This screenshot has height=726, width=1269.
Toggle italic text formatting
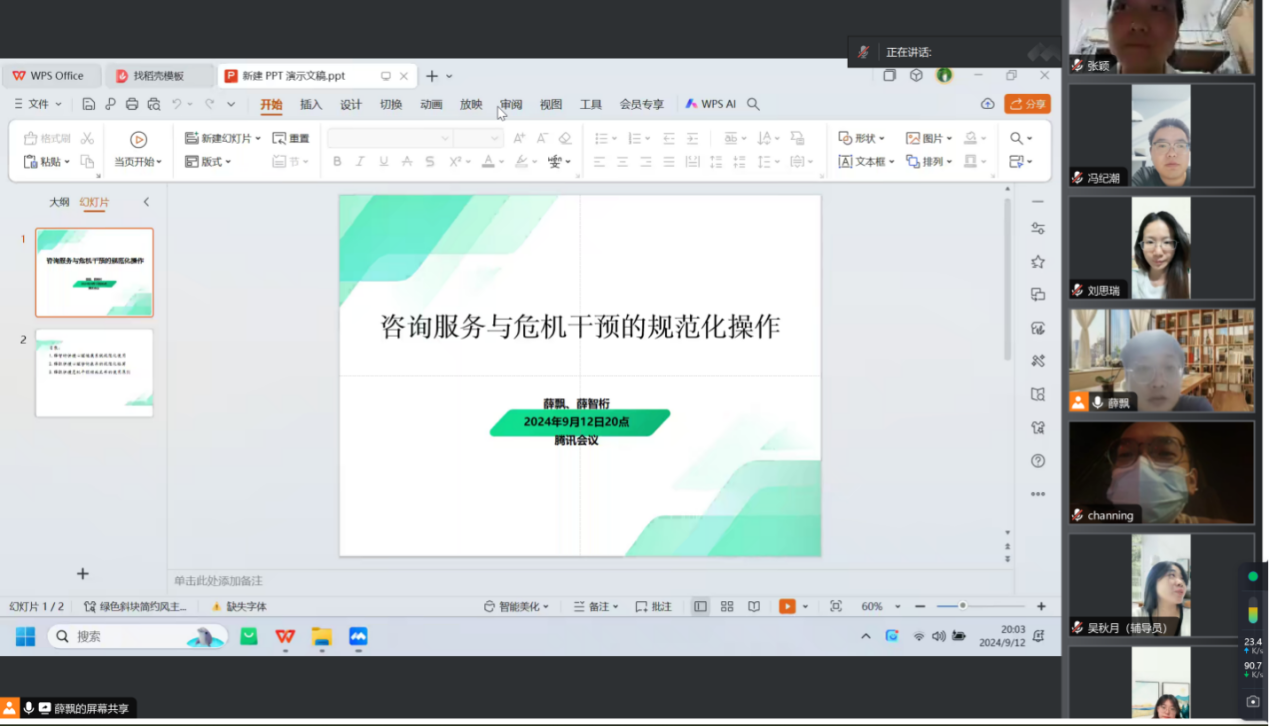360,161
